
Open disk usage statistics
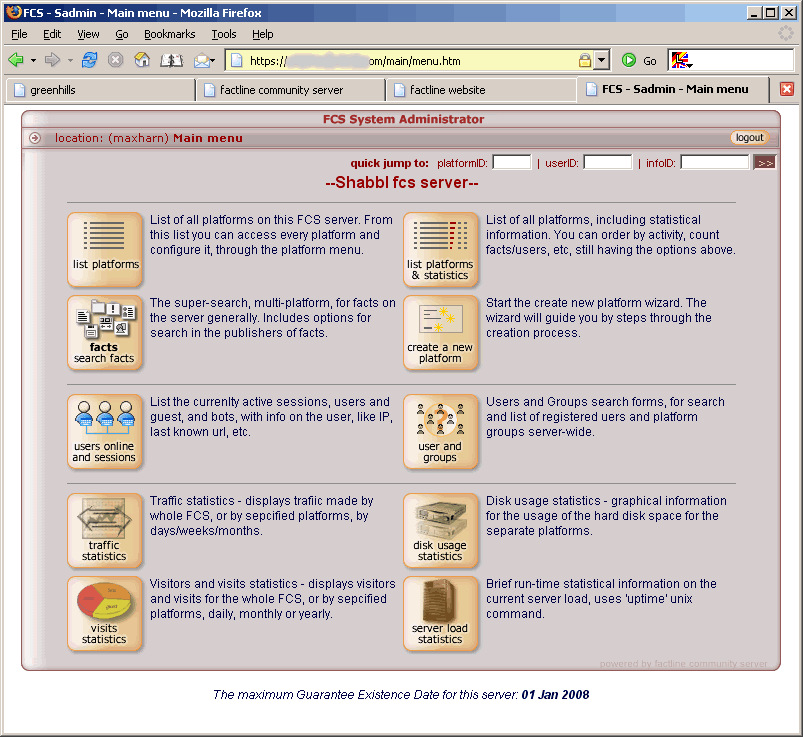point(440,530)
